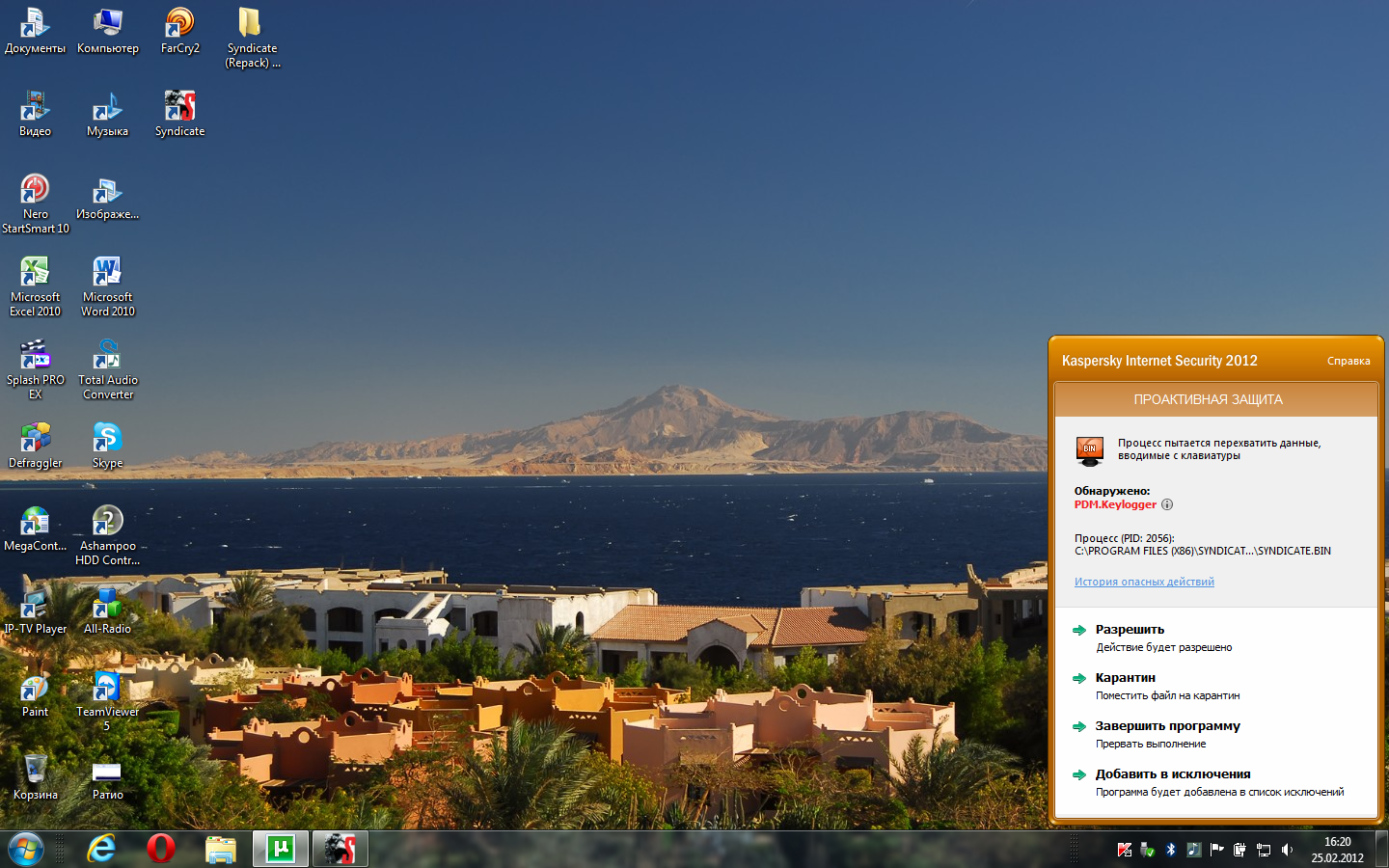Click the BIN process icon in alert

(x=1089, y=450)
